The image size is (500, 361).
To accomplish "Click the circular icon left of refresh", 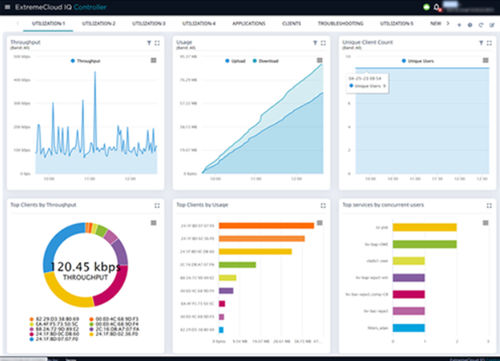I will pos(470,25).
